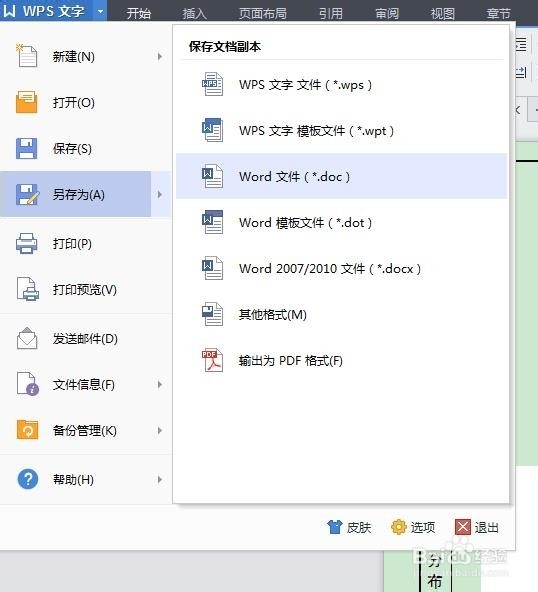Save as WPS 文字 文件 (*.wps)

tap(341, 84)
